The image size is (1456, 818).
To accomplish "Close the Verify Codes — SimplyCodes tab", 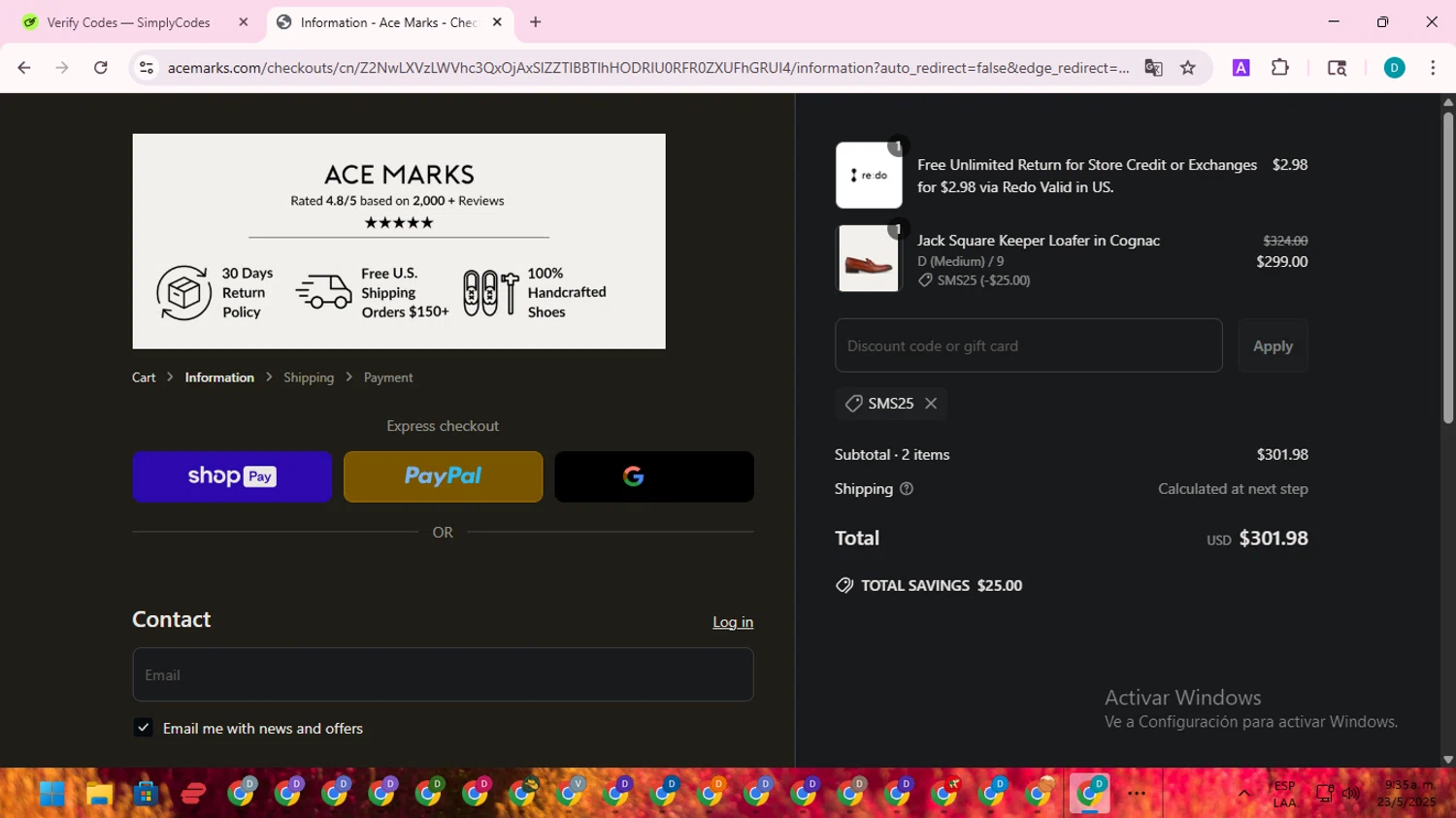I will [244, 22].
